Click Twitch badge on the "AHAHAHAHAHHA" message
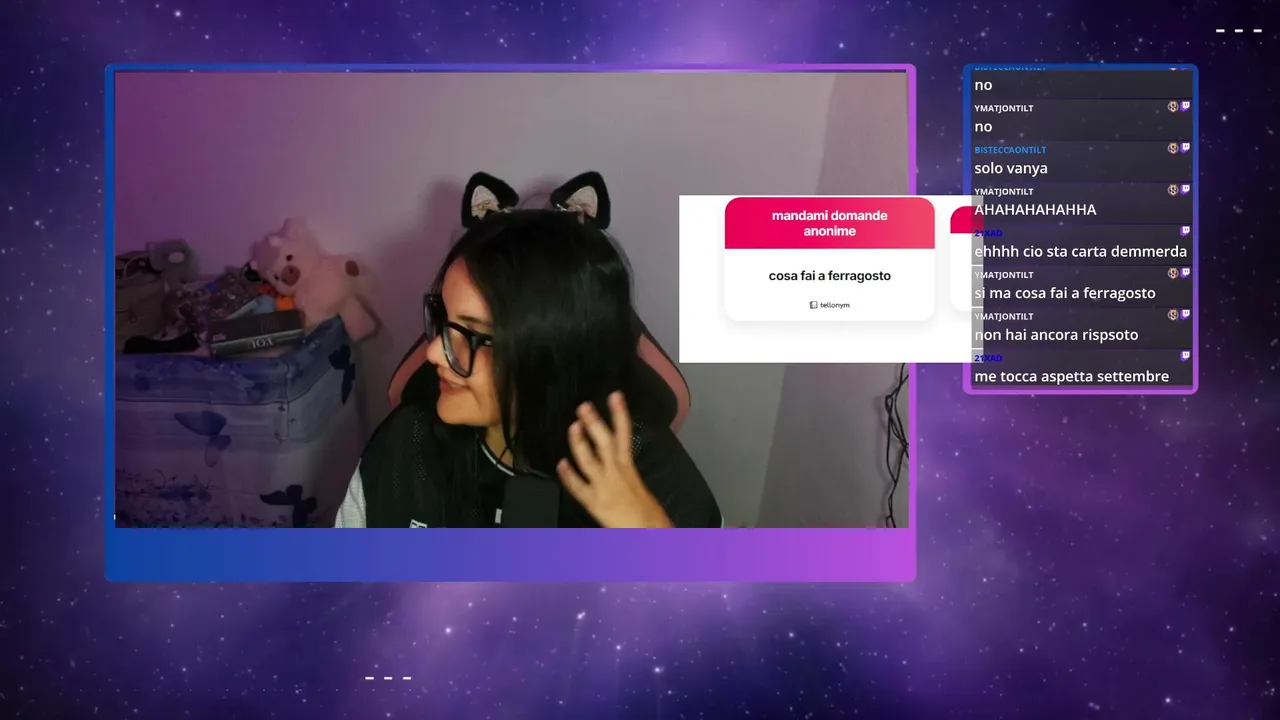This screenshot has height=720, width=1280. click(x=1185, y=190)
